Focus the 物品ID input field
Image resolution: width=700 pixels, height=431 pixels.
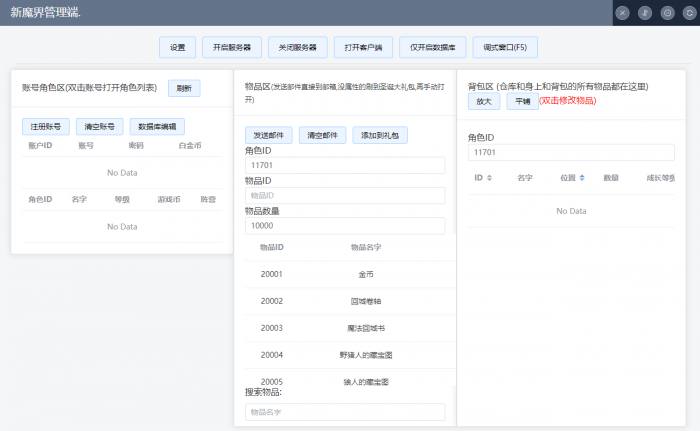pos(345,196)
